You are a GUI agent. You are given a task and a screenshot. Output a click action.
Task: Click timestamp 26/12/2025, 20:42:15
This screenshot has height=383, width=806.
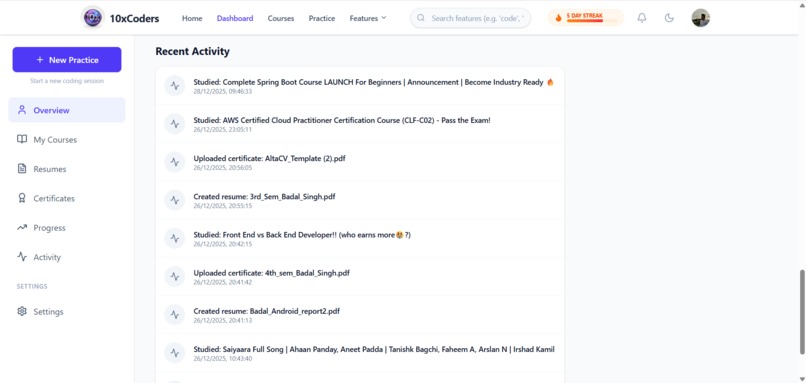coord(223,244)
